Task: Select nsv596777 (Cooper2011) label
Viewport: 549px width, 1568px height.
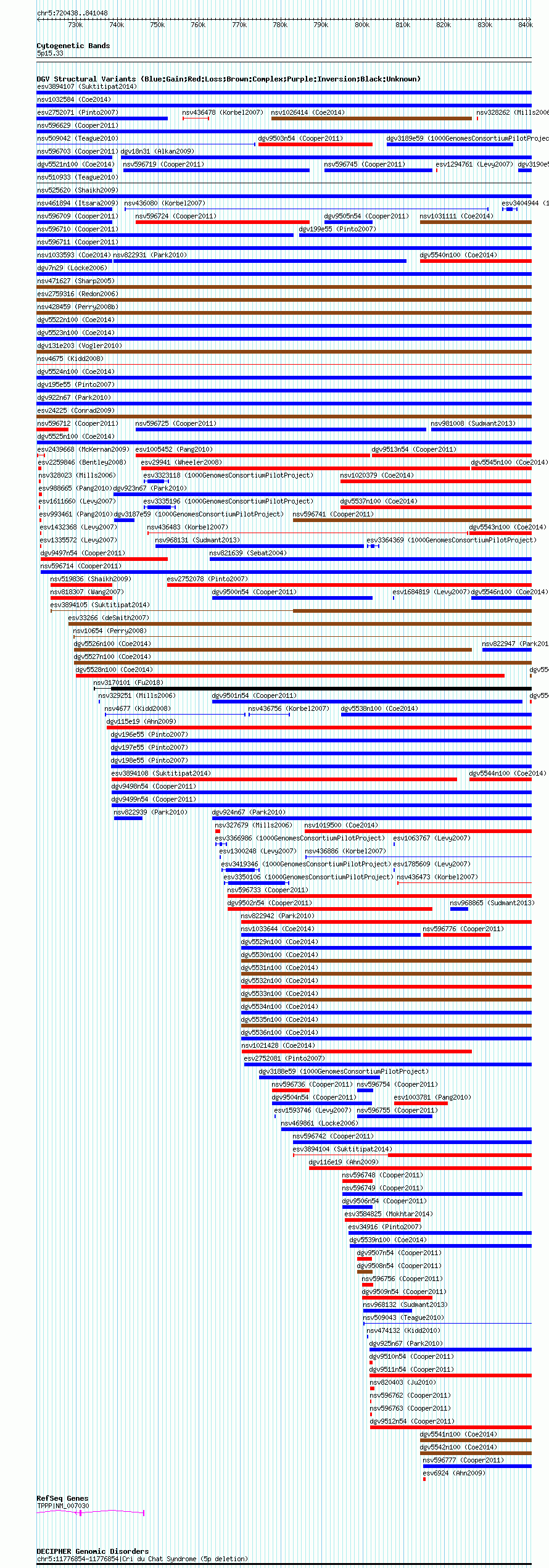Action: pos(463,1460)
